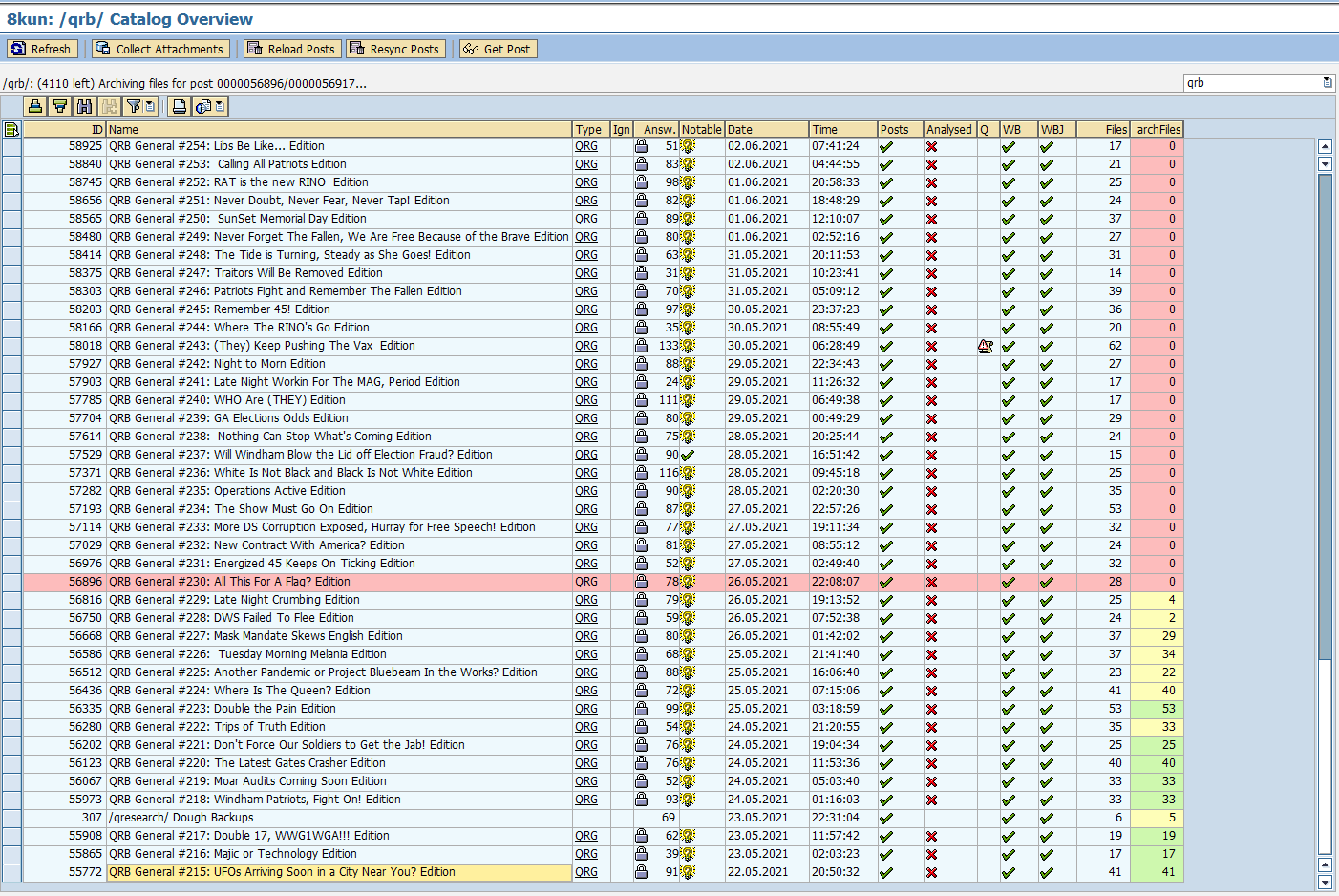
Task: Click notable lightbulb for QRB General #244
Action: click(x=688, y=328)
